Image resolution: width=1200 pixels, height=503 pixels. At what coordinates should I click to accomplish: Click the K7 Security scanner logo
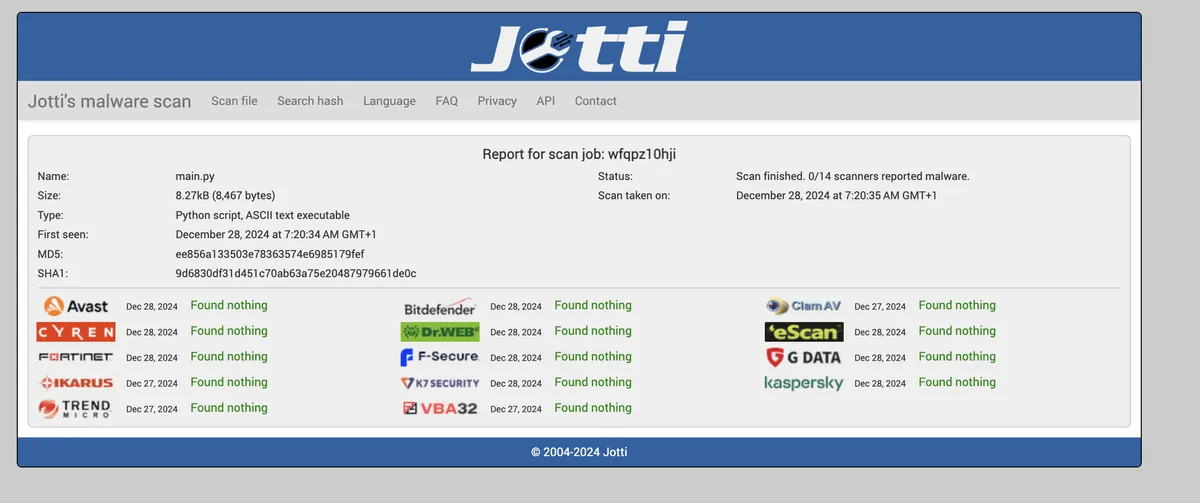pos(440,383)
